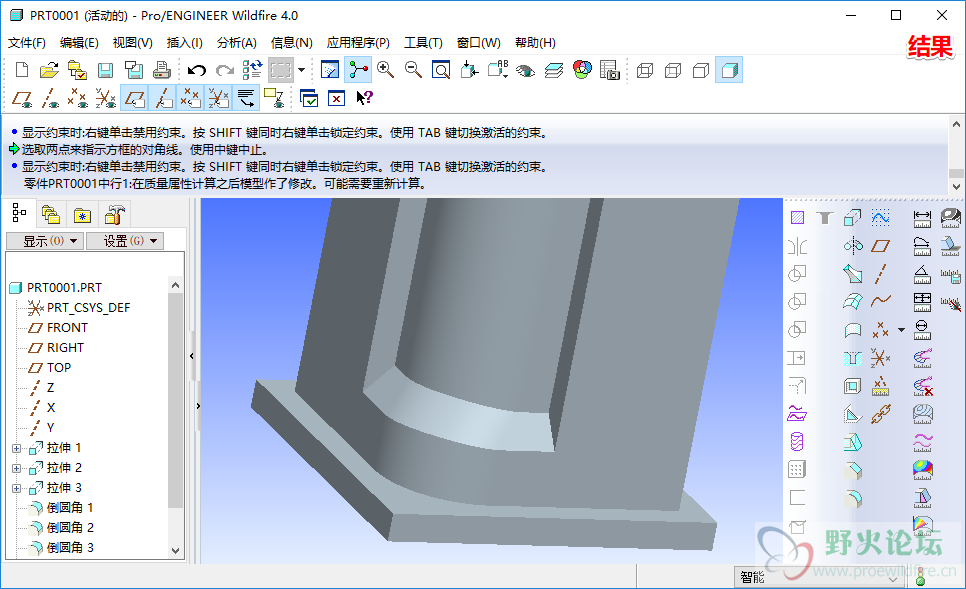Open the selection box dropdown arrow in the toolbar
The height and width of the screenshot is (589, 966).
301,70
